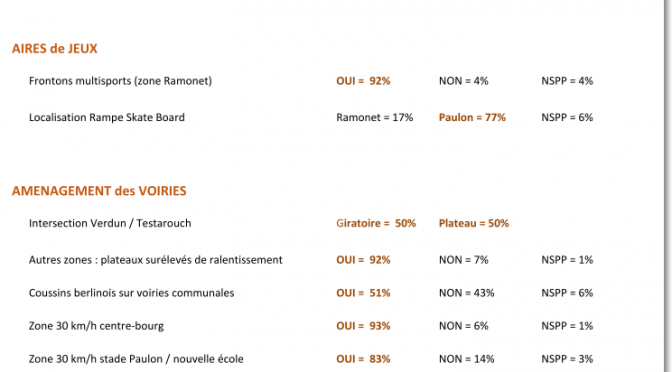The image size is (672, 372).
Task: Click the NON = 14% value
Action: (466, 359)
